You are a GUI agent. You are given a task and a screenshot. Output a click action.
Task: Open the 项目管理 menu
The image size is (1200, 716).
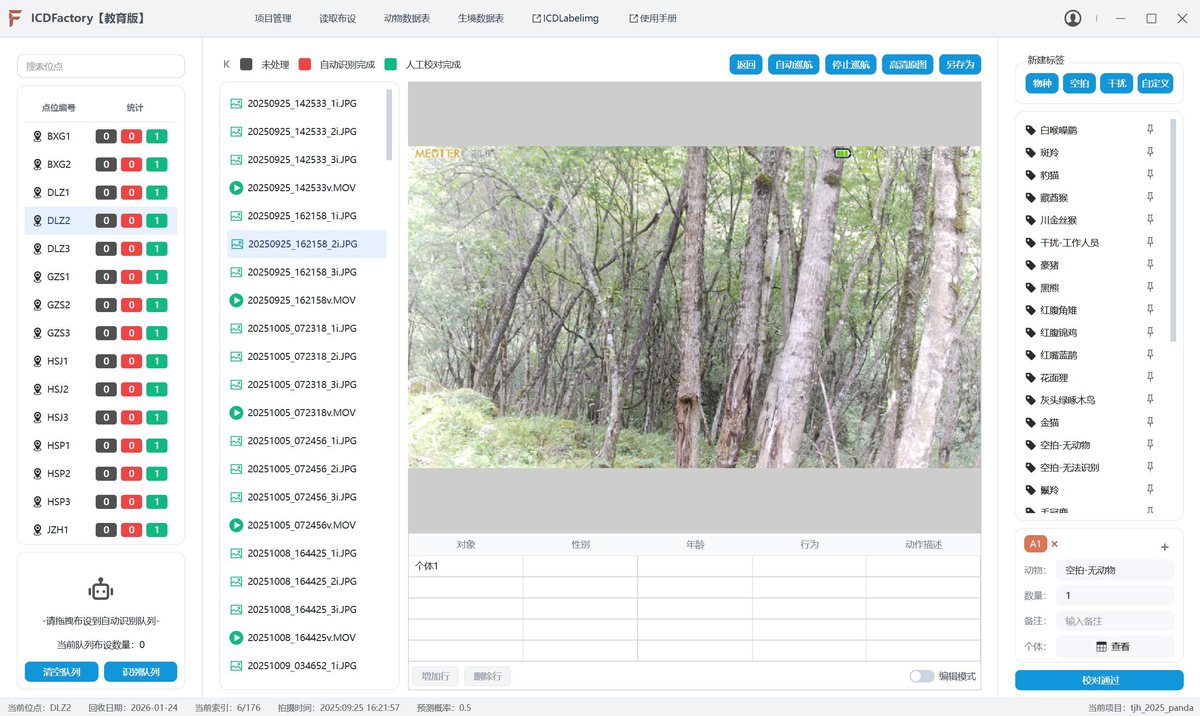click(x=273, y=18)
